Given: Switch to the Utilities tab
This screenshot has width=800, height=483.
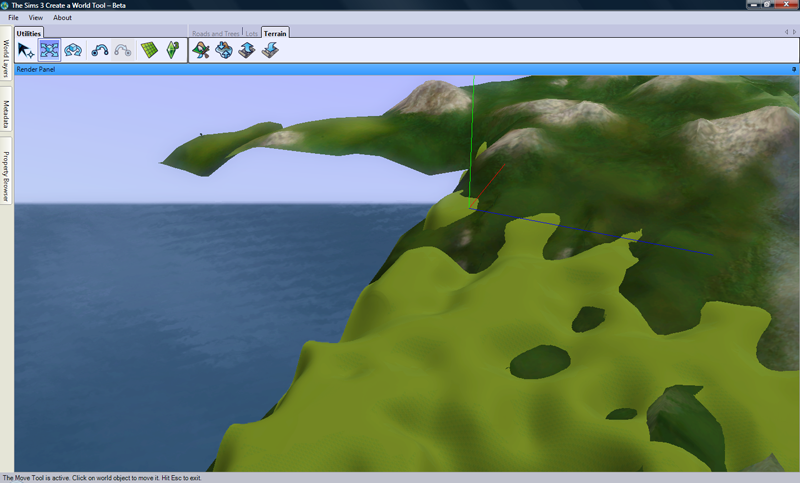Looking at the screenshot, I should [29, 33].
